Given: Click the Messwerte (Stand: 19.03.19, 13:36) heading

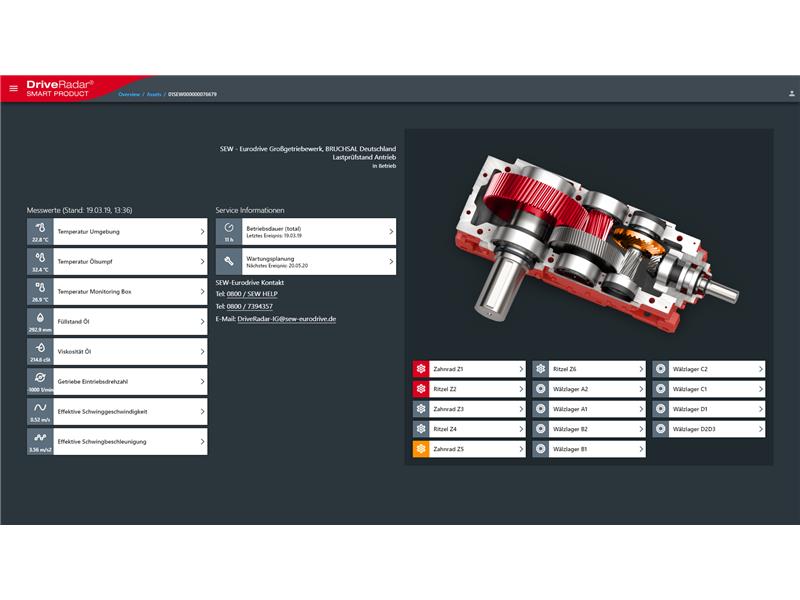Looking at the screenshot, I should [80, 210].
